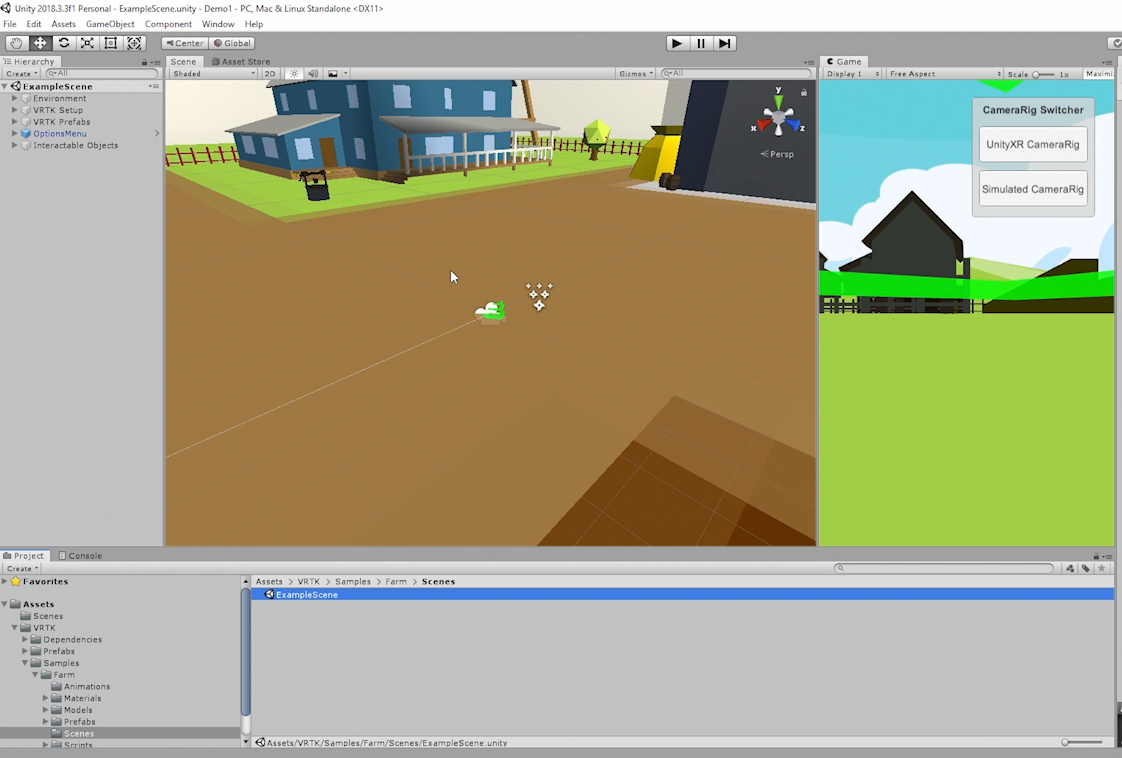Toggle Scene effects image icon
The width and height of the screenshot is (1122, 758).
coord(333,73)
